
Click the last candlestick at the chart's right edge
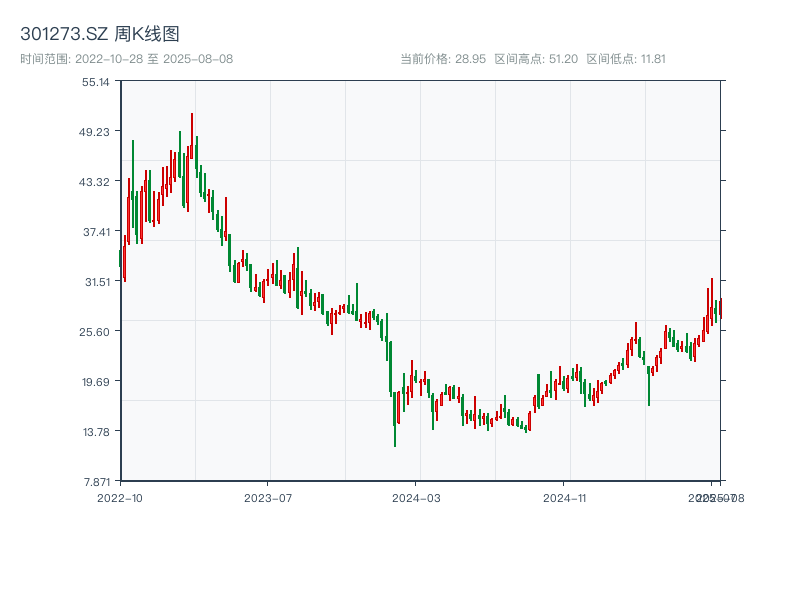[720, 309]
